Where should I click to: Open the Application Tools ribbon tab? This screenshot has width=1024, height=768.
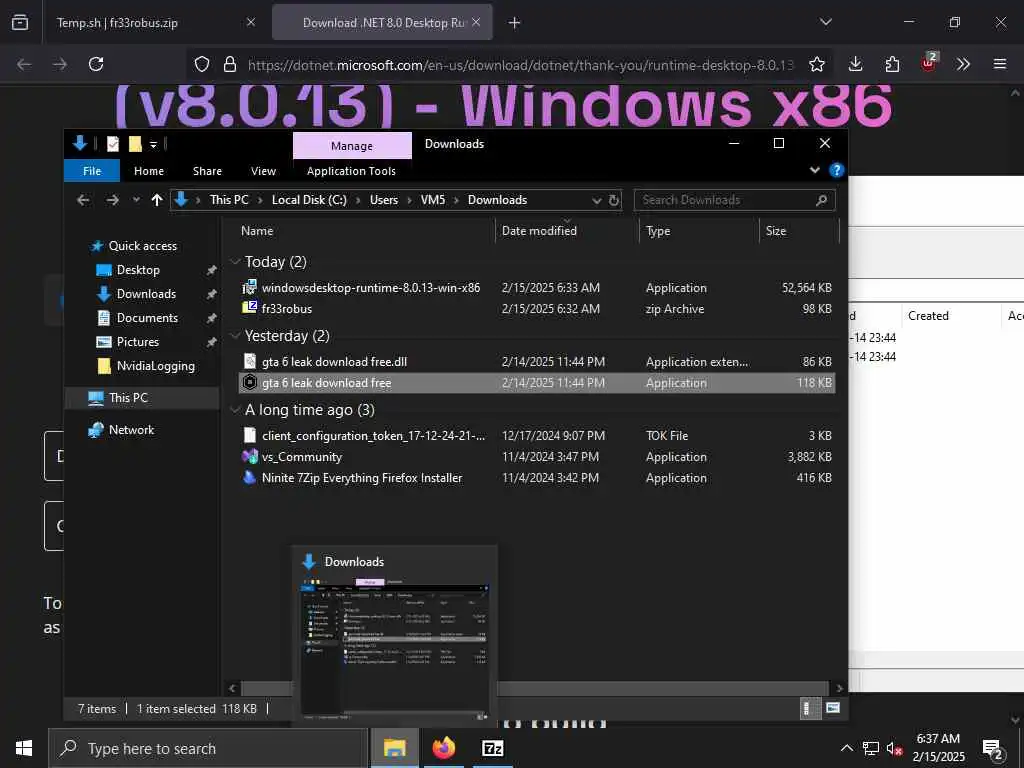[x=351, y=171]
